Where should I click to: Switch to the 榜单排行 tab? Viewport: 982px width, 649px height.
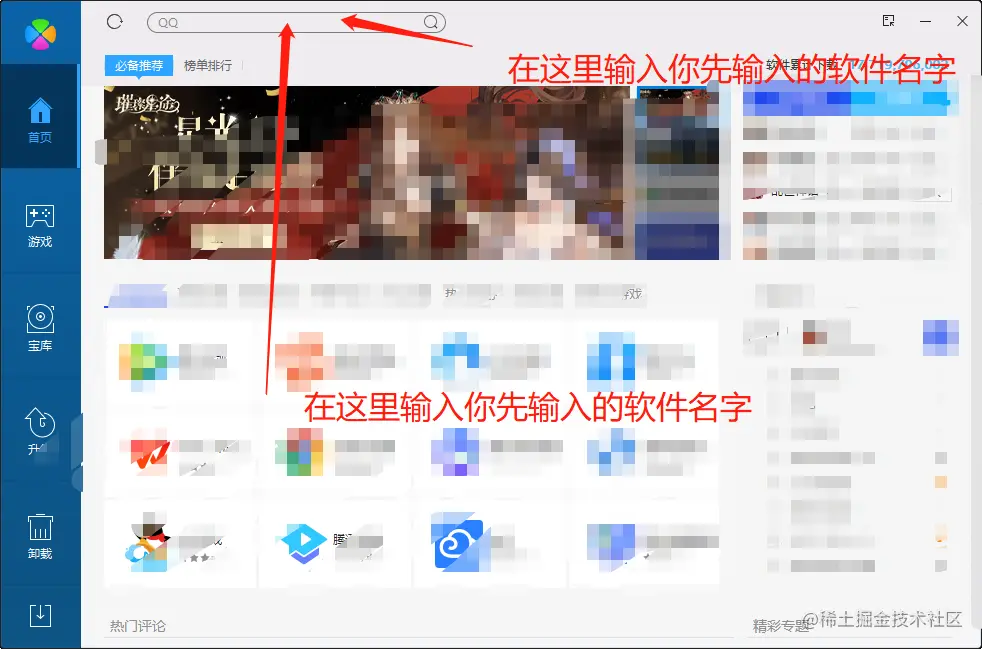tap(207, 65)
